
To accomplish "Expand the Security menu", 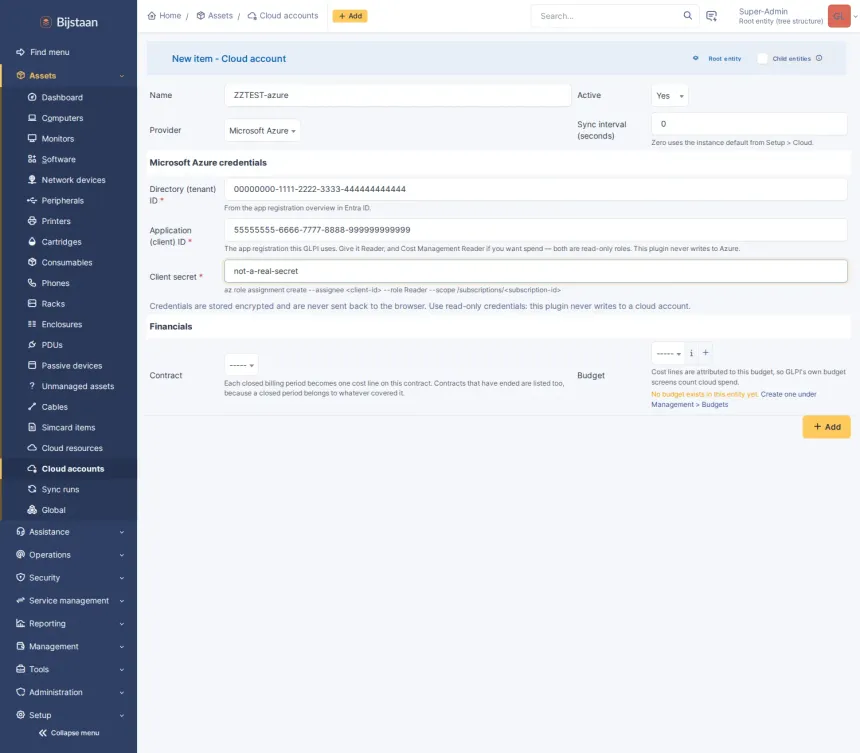I will point(69,578).
